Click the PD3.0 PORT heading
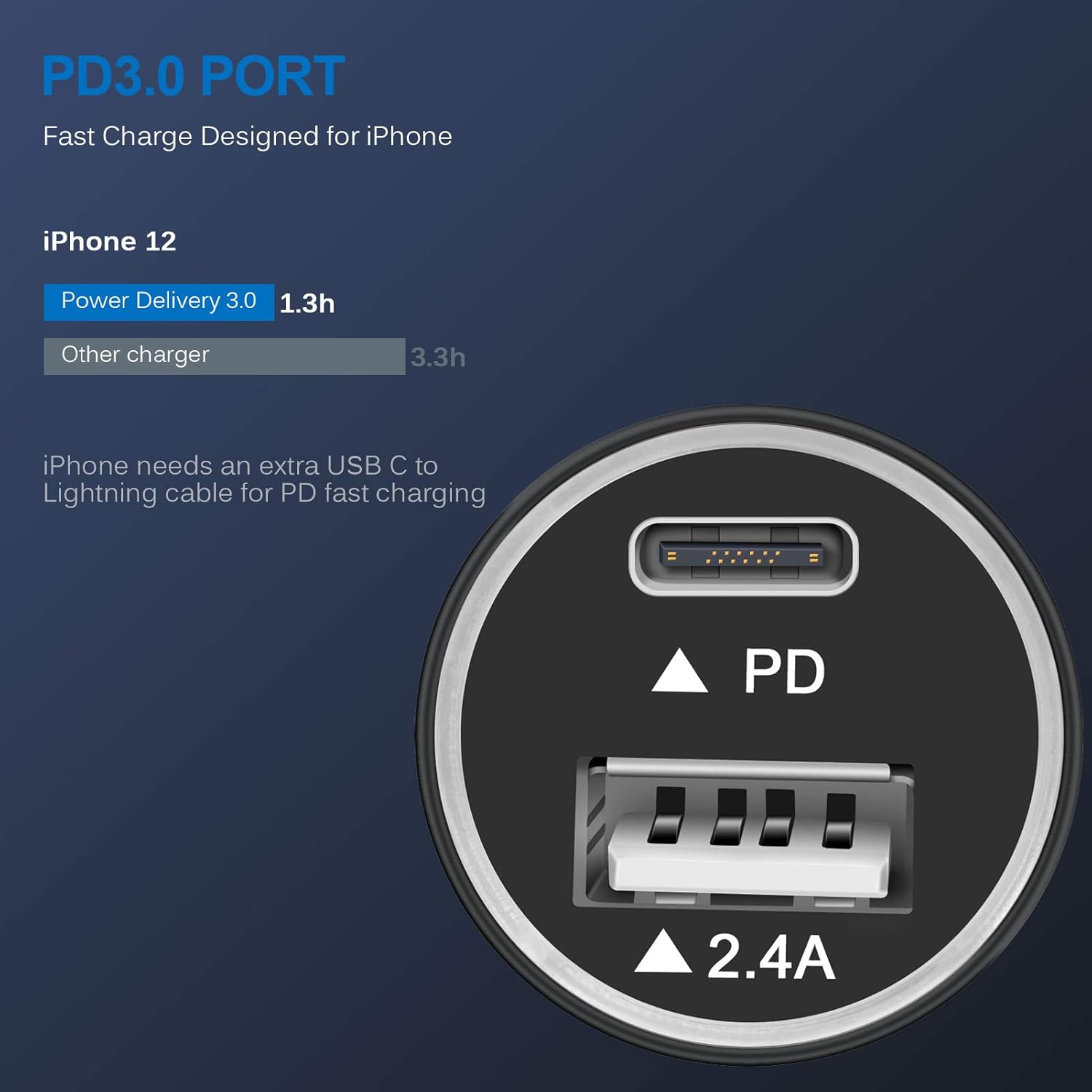1092x1092 pixels. pyautogui.click(x=193, y=76)
